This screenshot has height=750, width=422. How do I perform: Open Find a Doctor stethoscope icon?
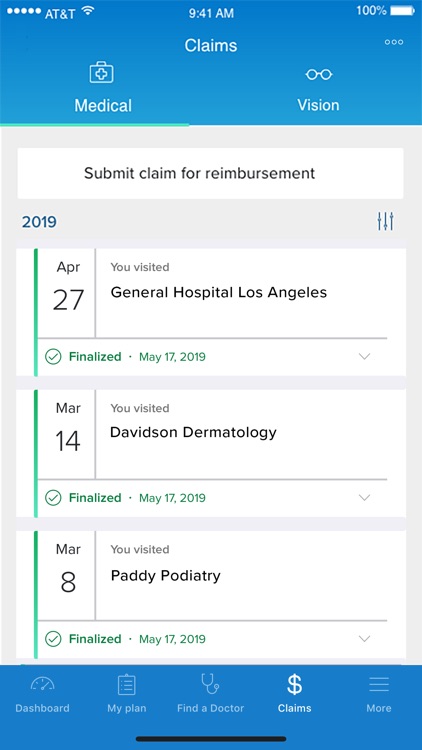210,684
